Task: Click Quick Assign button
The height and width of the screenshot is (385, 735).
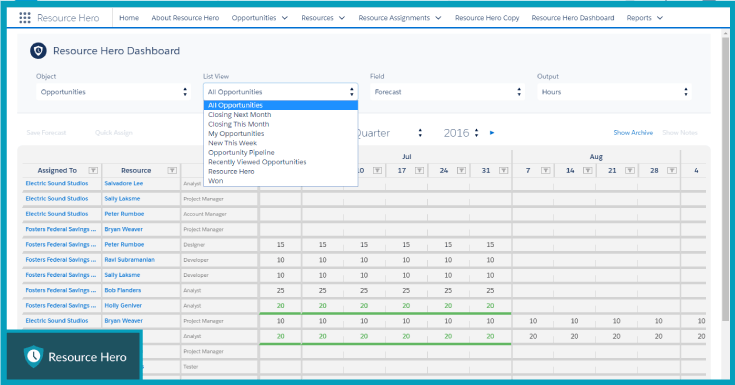Action: pos(114,133)
